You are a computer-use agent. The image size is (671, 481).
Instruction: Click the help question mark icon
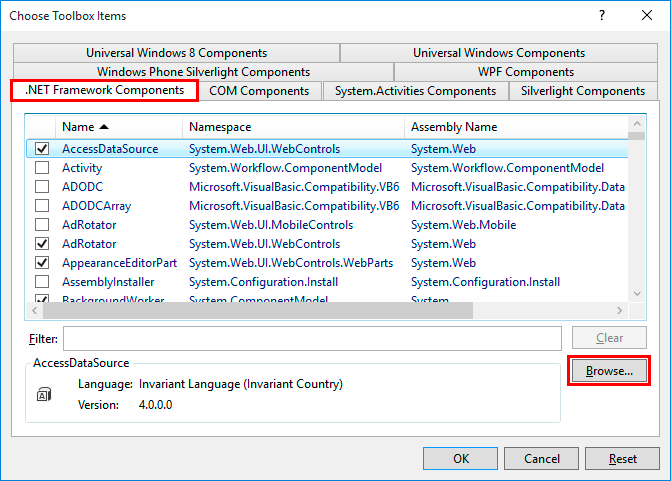(x=602, y=15)
